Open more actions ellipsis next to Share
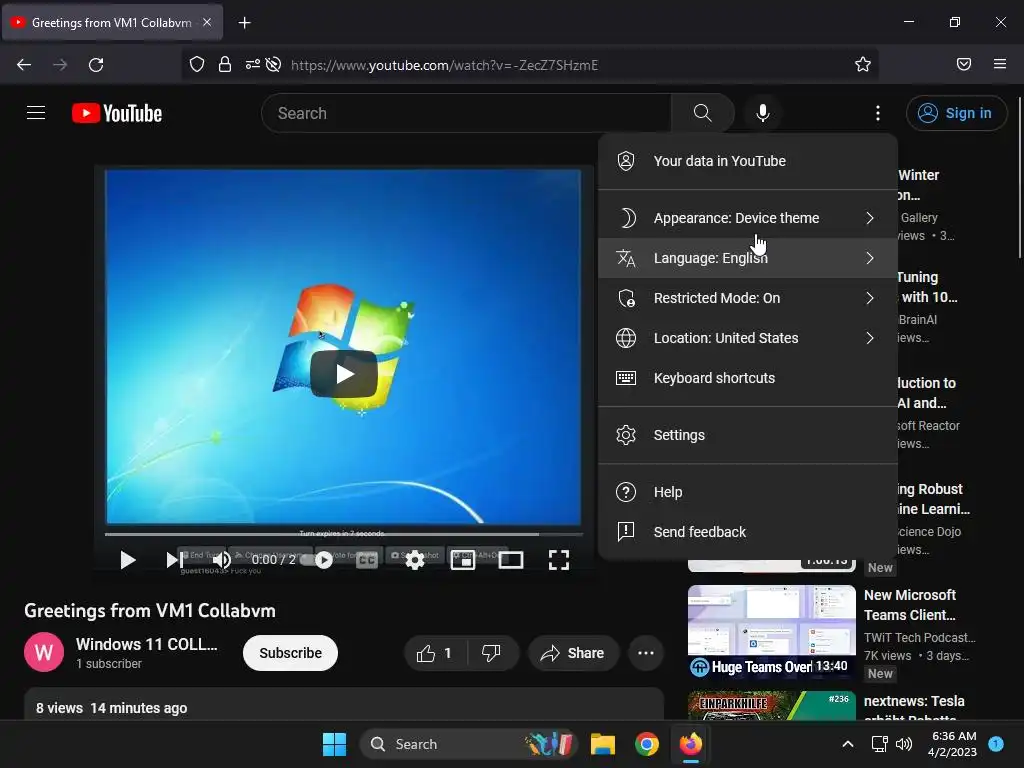The image size is (1024, 768). click(x=646, y=653)
